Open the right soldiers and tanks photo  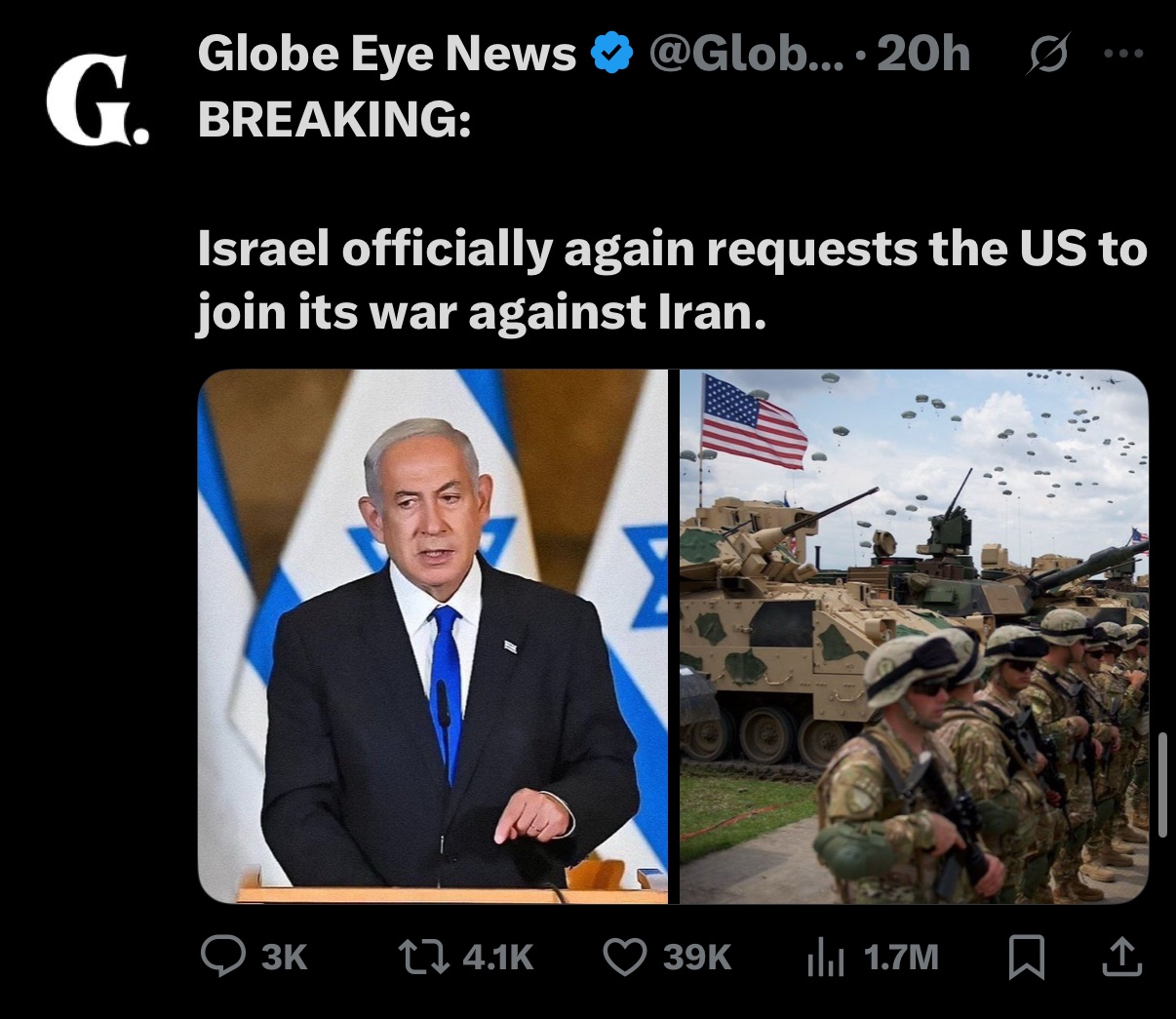tap(914, 637)
